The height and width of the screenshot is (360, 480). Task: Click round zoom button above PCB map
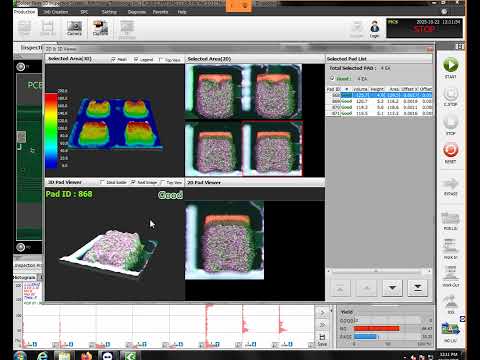point(21,67)
